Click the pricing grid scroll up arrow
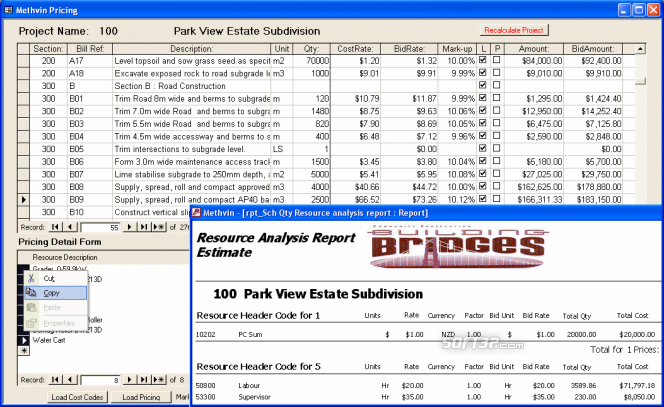This screenshot has width=664, height=407. pyautogui.click(x=640, y=49)
